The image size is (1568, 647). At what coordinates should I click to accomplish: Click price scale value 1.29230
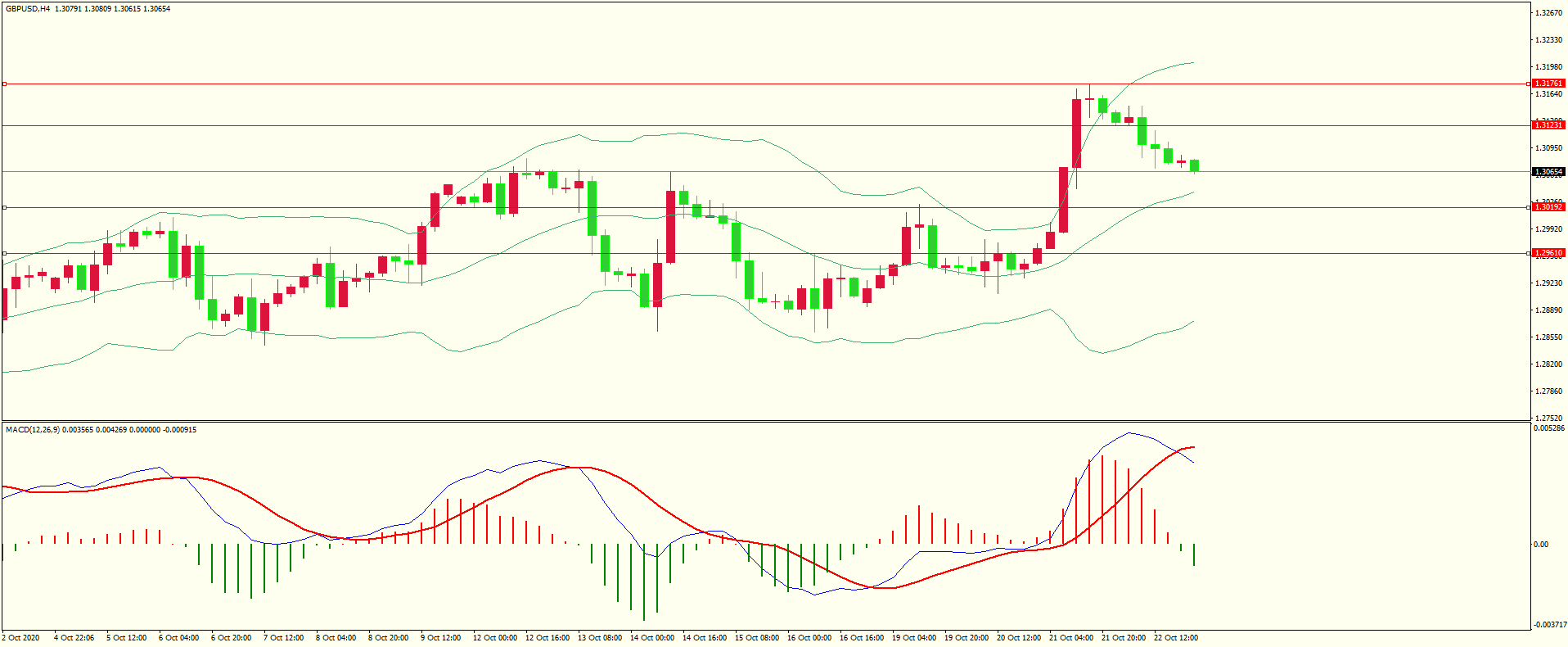point(1549,283)
